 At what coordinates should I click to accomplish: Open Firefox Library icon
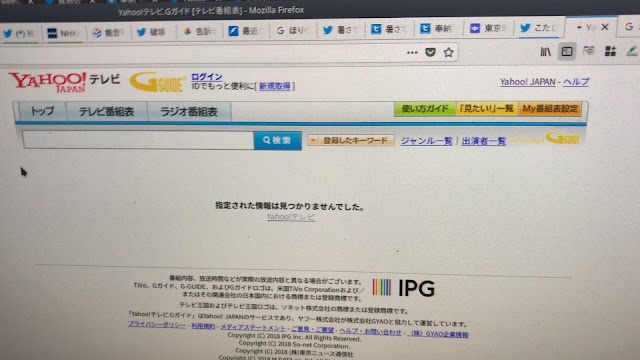pos(545,52)
